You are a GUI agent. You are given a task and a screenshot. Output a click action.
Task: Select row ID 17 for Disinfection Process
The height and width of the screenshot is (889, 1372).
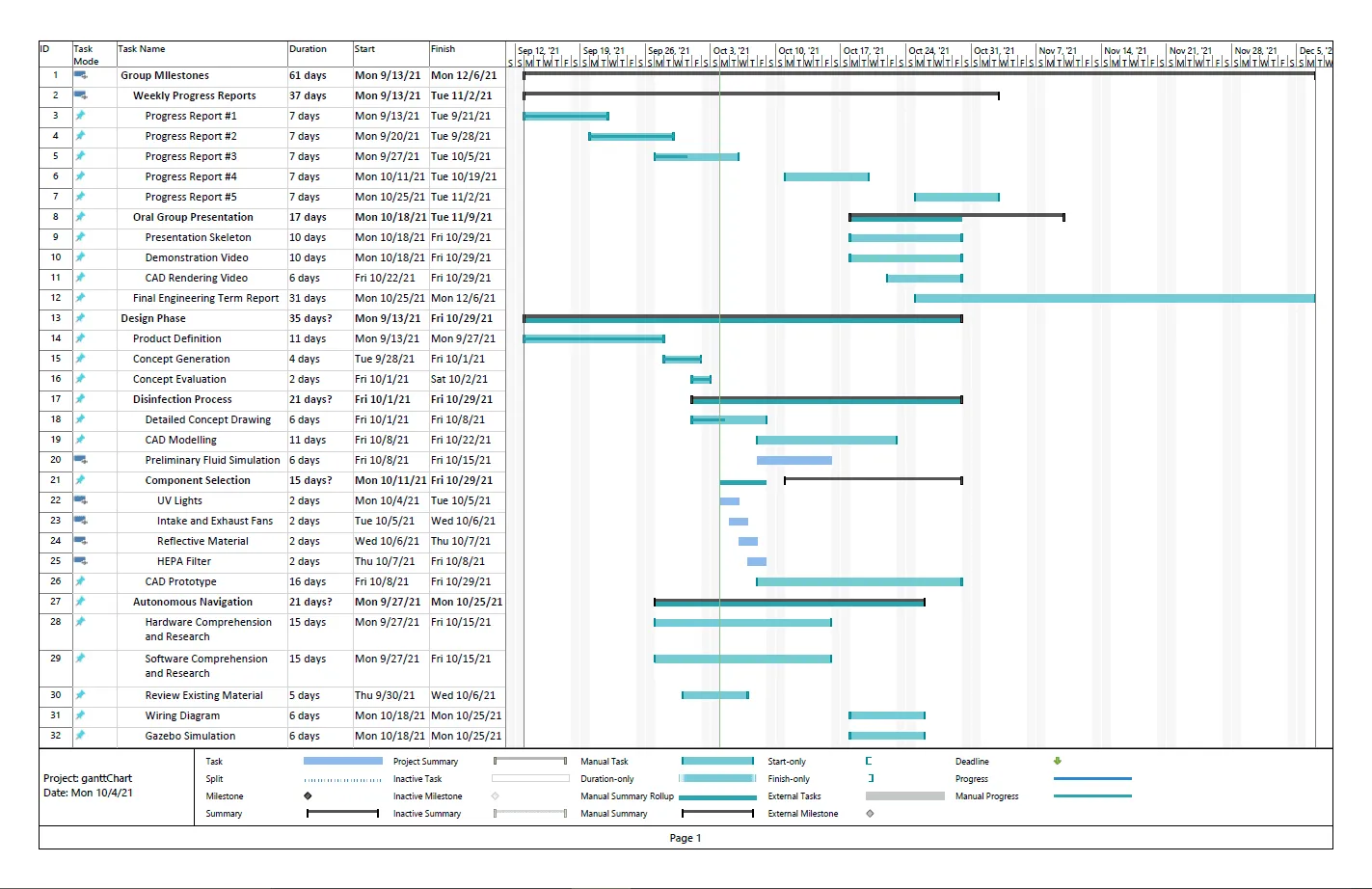[56, 399]
